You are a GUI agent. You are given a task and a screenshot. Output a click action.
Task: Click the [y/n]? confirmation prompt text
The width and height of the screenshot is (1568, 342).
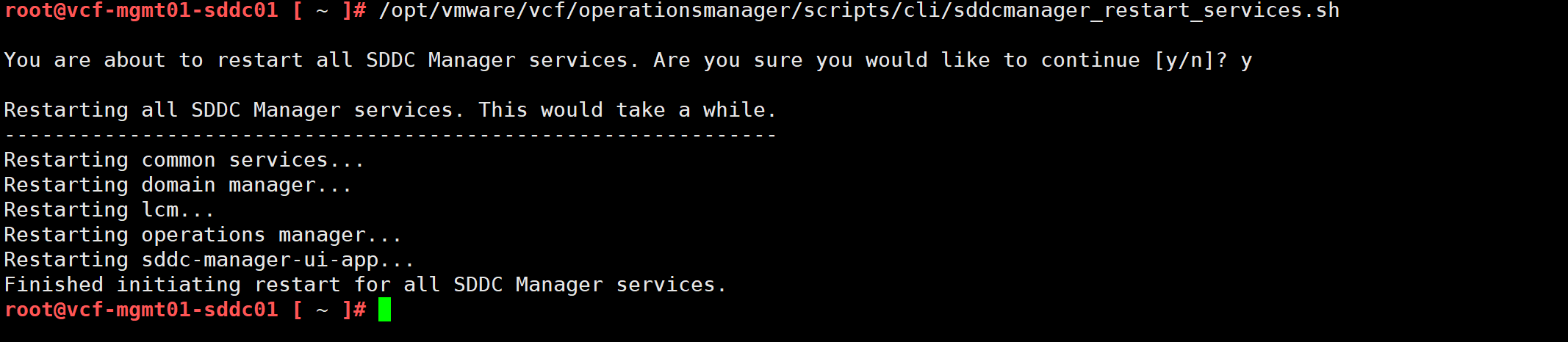[x=1190, y=60]
